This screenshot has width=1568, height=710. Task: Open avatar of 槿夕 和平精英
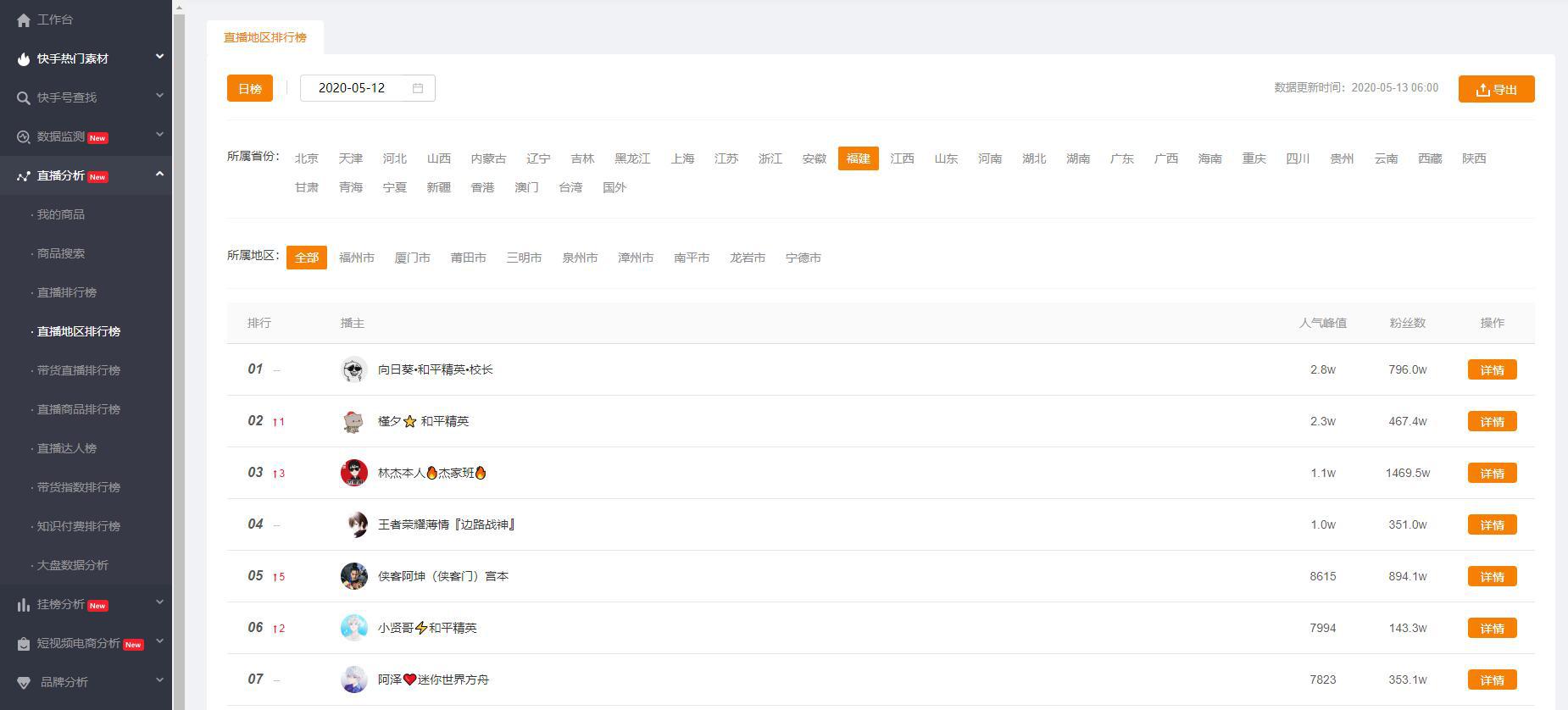[x=353, y=421]
